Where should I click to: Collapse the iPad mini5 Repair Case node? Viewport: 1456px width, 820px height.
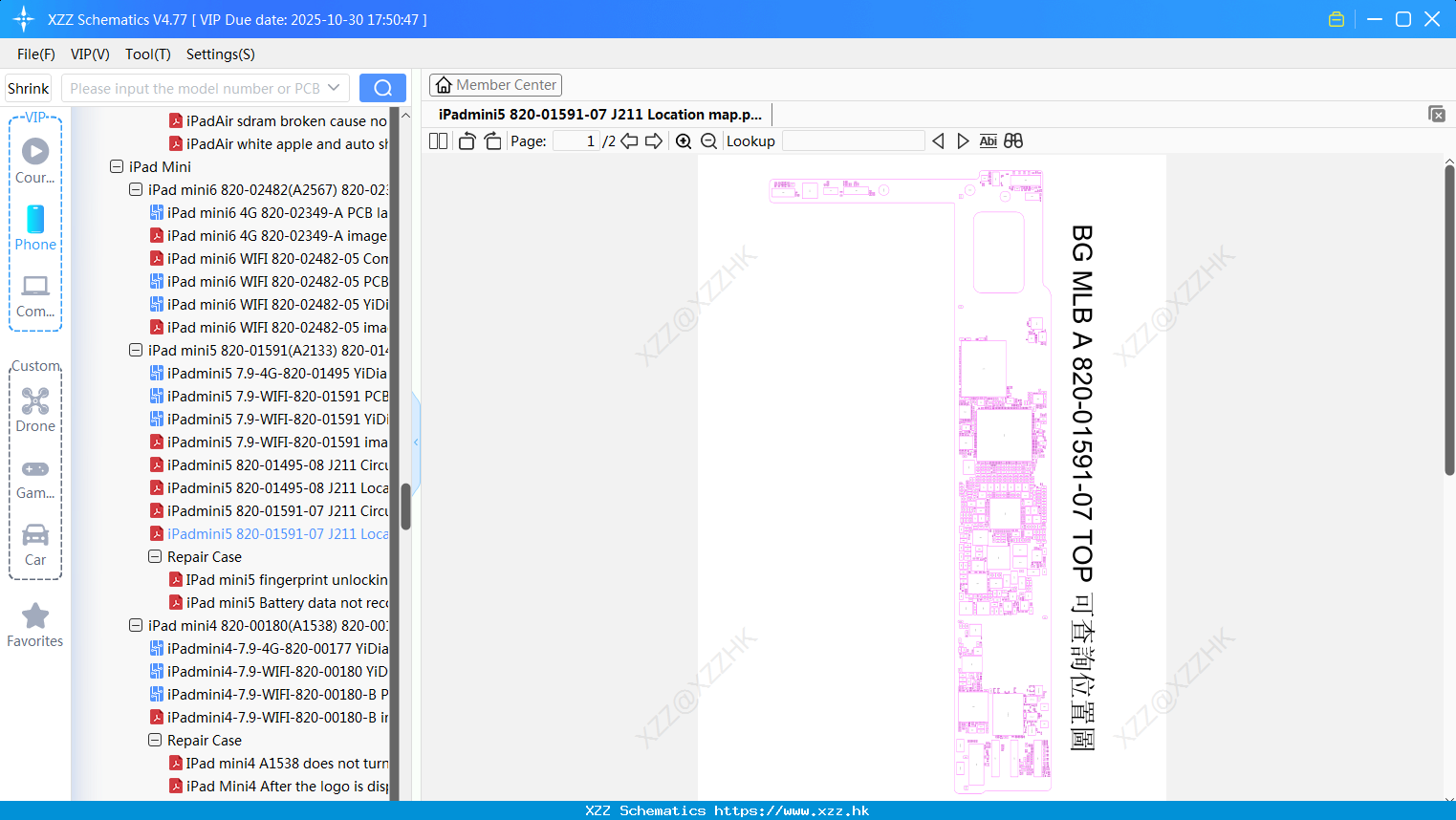pos(155,556)
